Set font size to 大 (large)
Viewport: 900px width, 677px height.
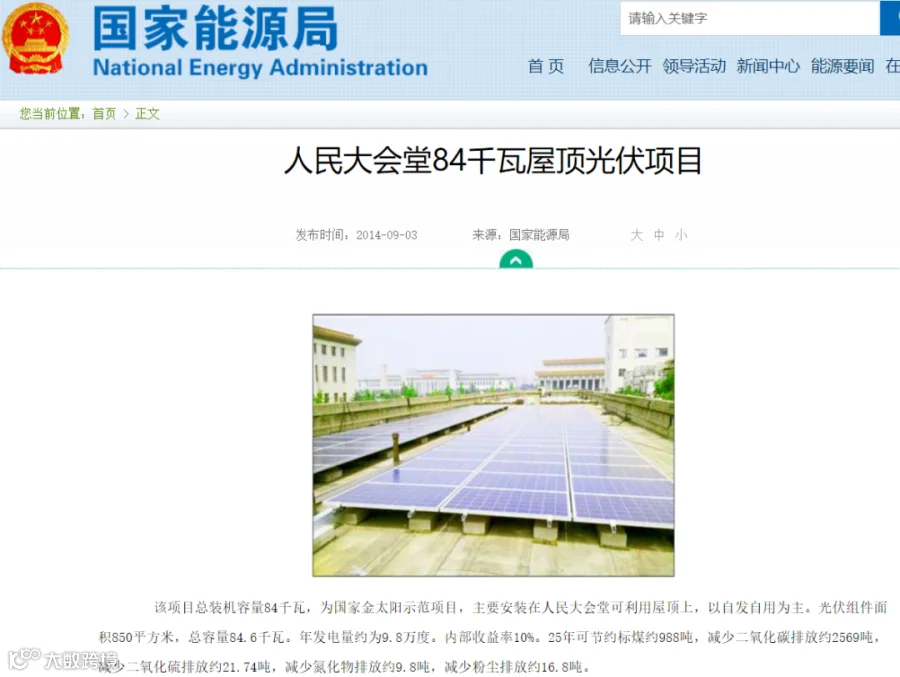[x=637, y=235]
